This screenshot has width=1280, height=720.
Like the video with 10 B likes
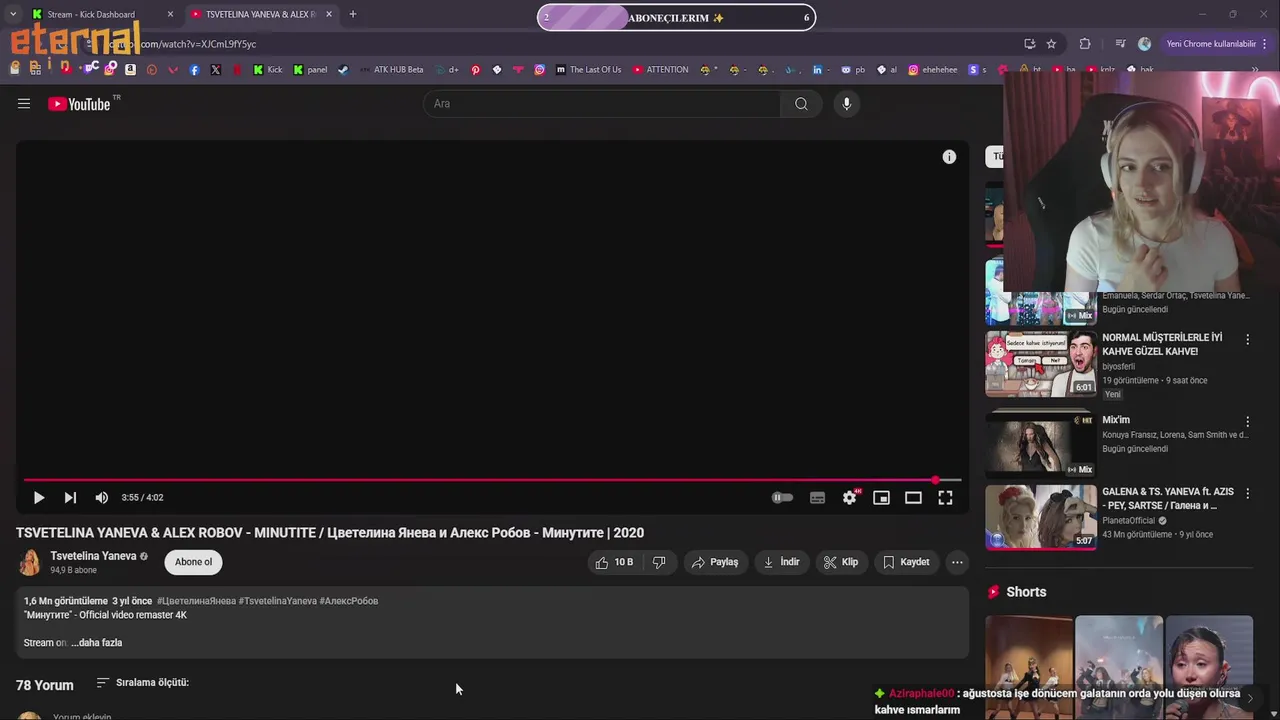614,562
